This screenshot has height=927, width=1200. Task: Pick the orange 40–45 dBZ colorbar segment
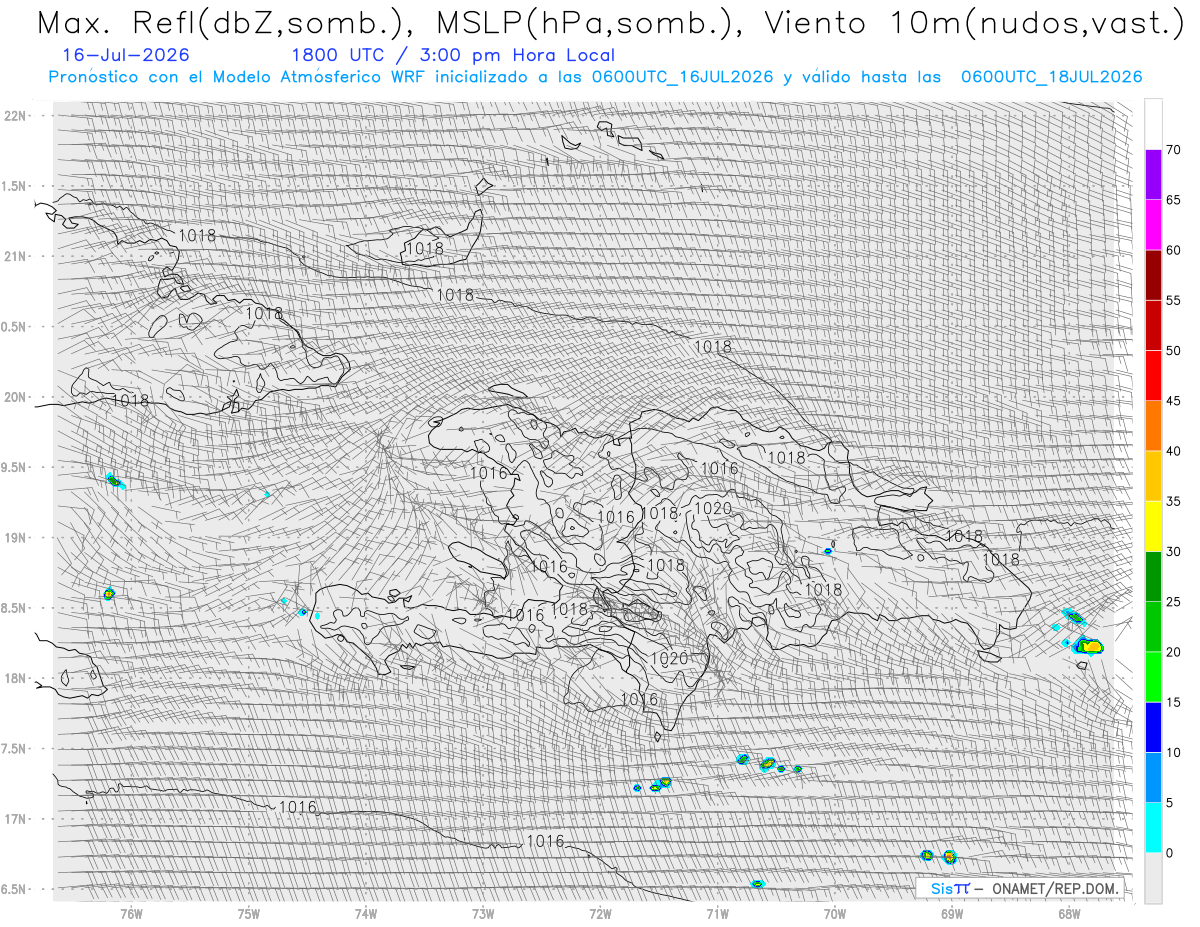pos(1153,426)
